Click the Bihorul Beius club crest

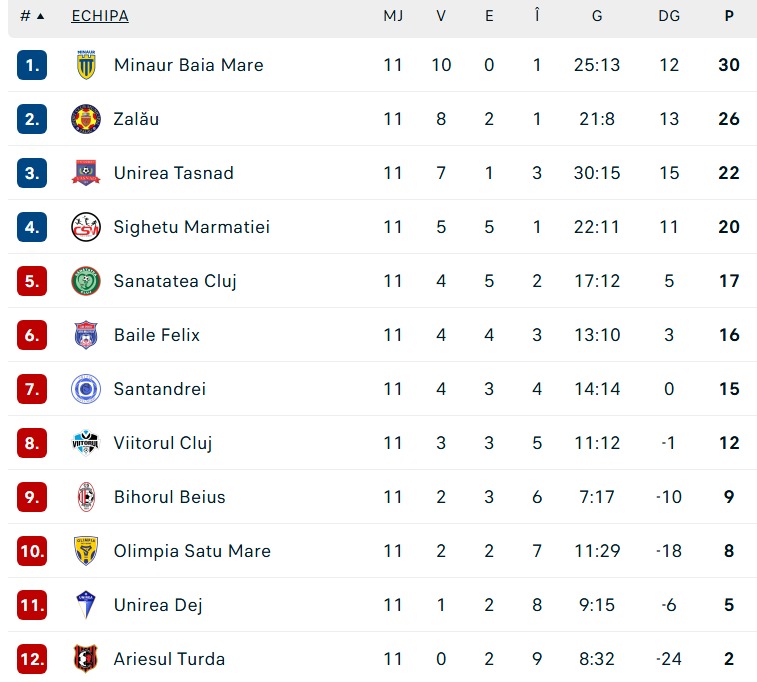pos(86,497)
